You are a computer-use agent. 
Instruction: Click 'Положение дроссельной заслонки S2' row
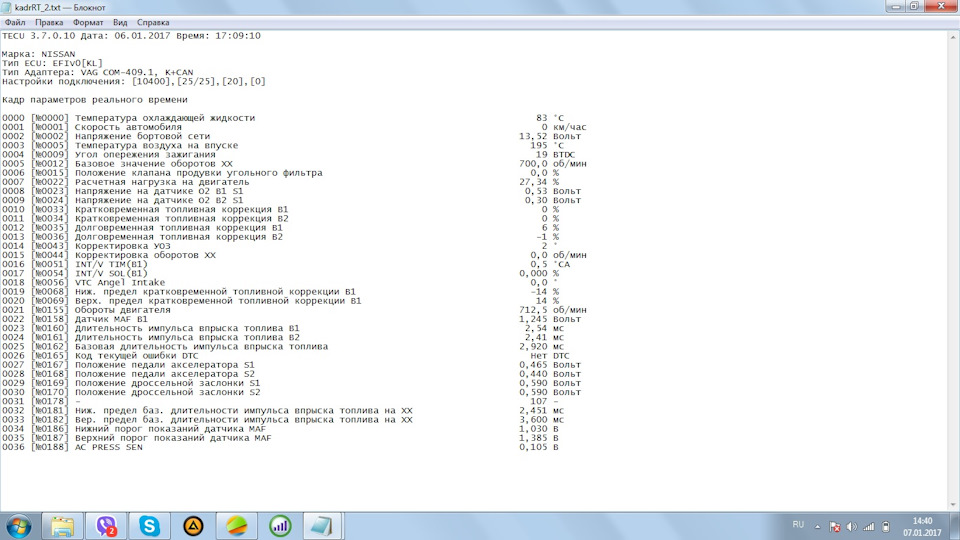click(291, 392)
